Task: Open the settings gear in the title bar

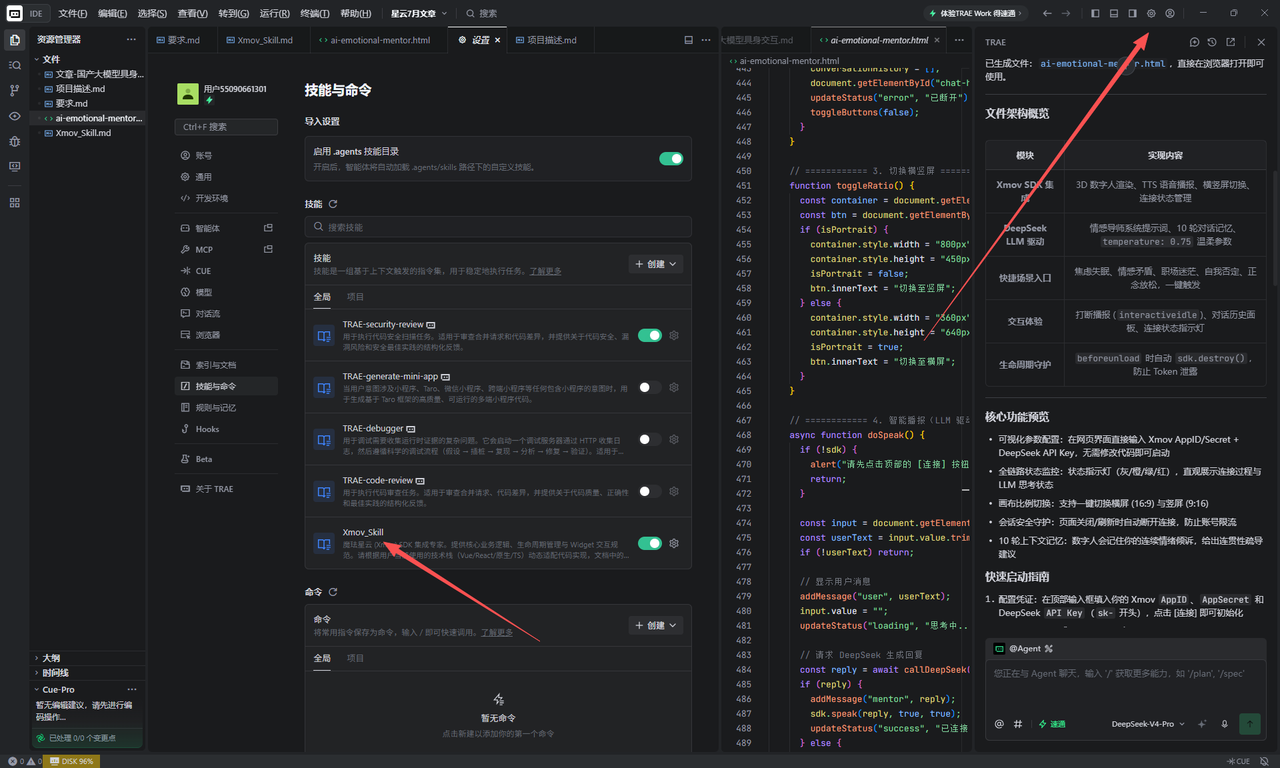Action: click(x=1151, y=14)
